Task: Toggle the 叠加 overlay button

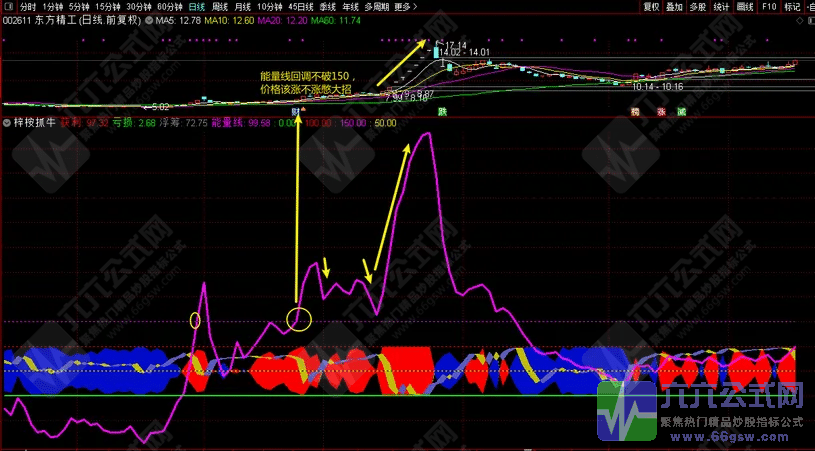Action: tap(675, 6)
